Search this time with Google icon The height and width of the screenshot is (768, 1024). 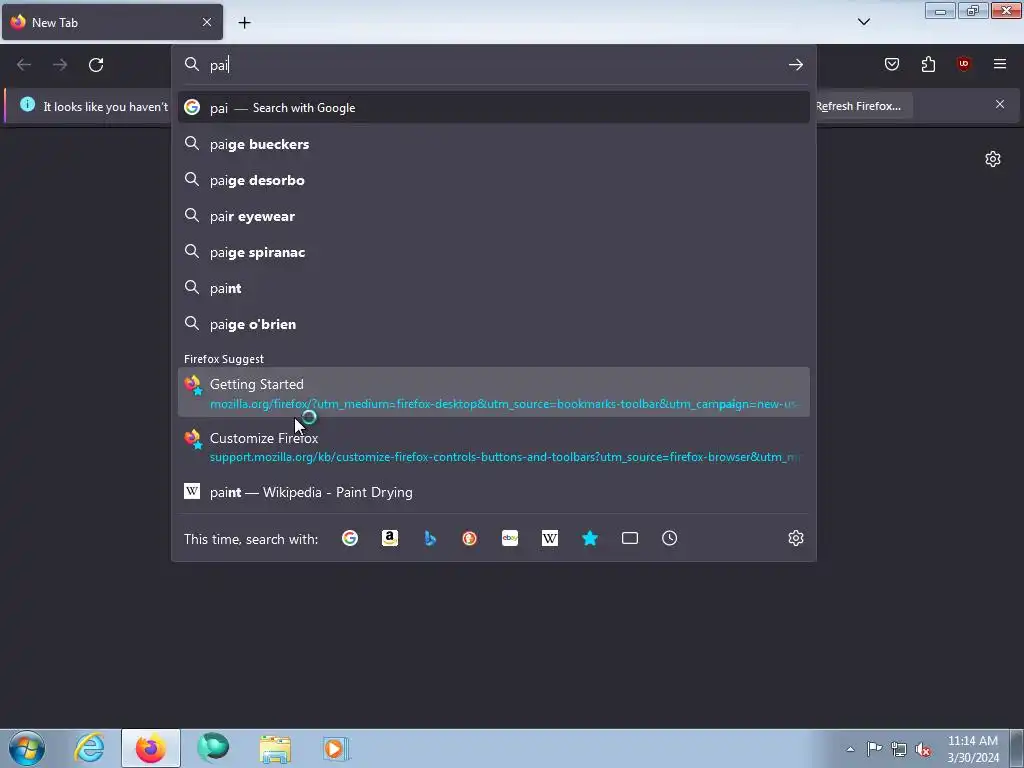(x=350, y=538)
